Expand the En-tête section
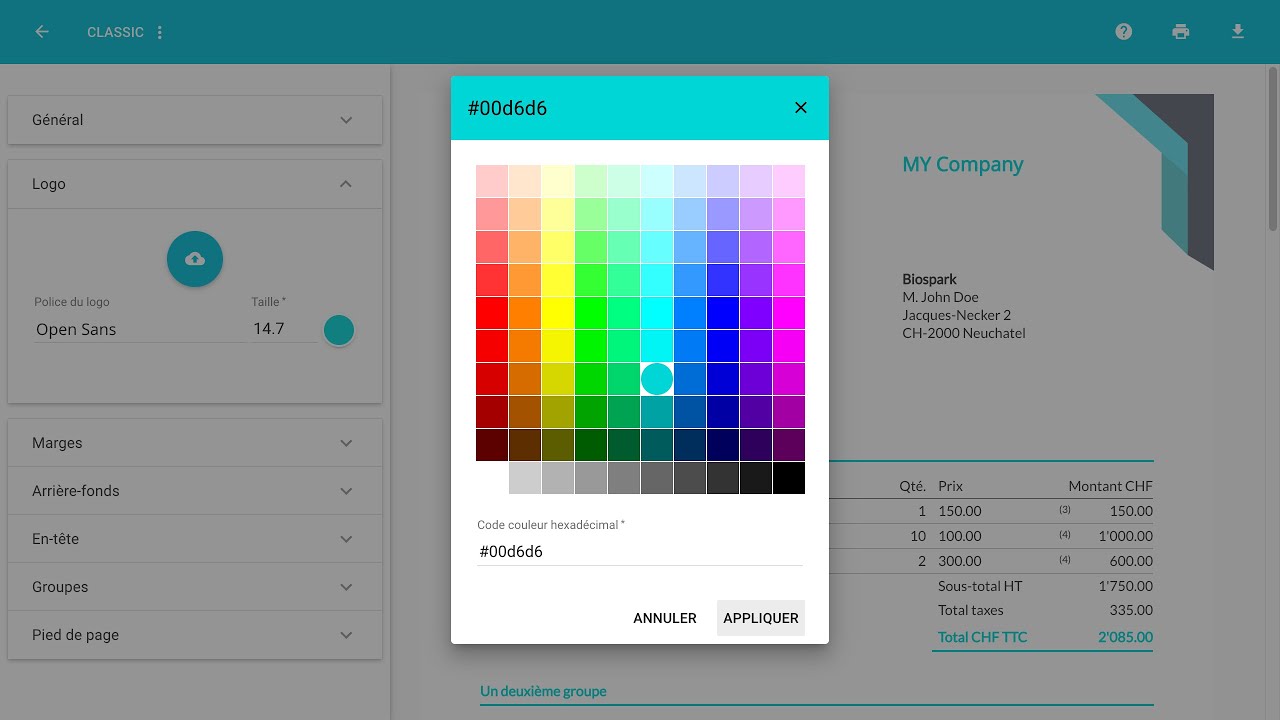 point(195,539)
